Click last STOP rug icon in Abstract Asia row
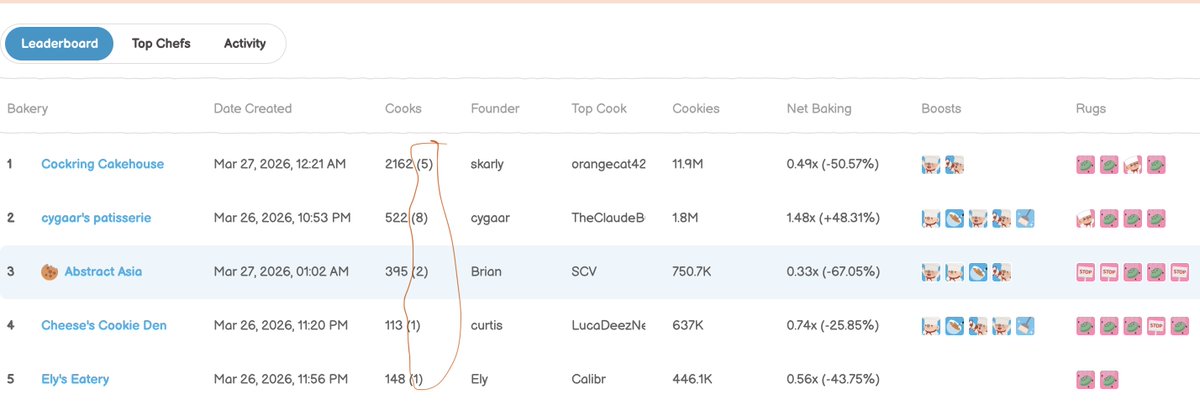Viewport: 1200px width, 405px height. [1180, 272]
